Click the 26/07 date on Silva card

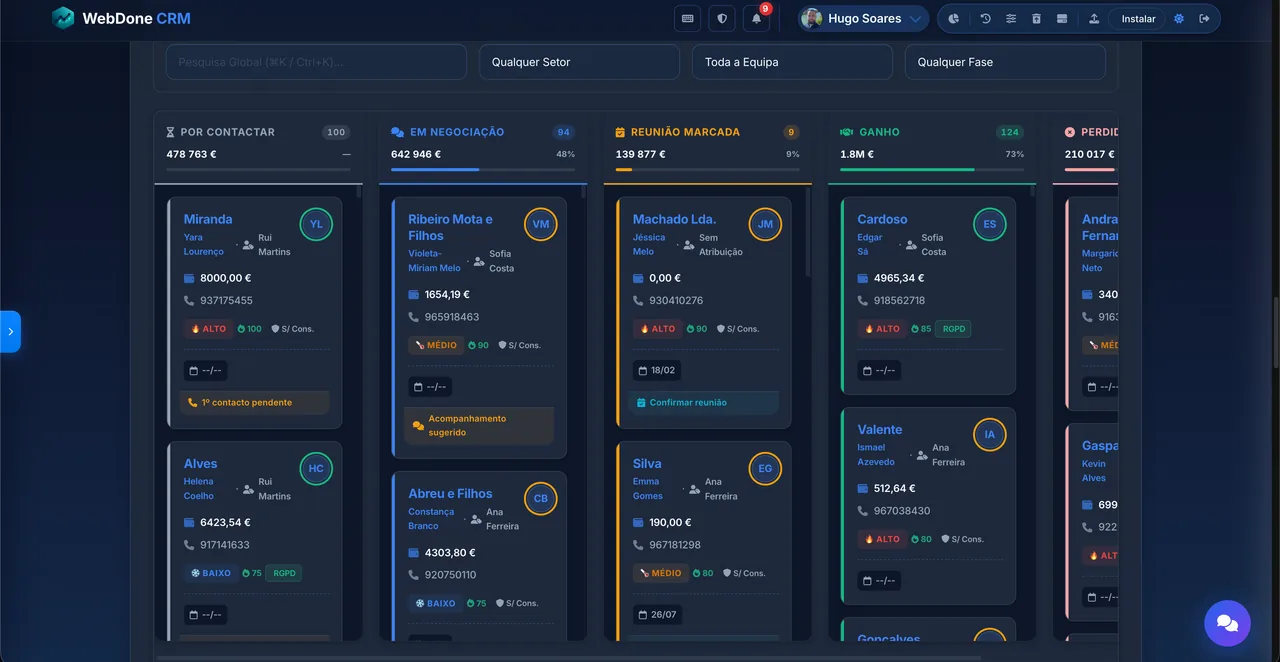coord(657,614)
